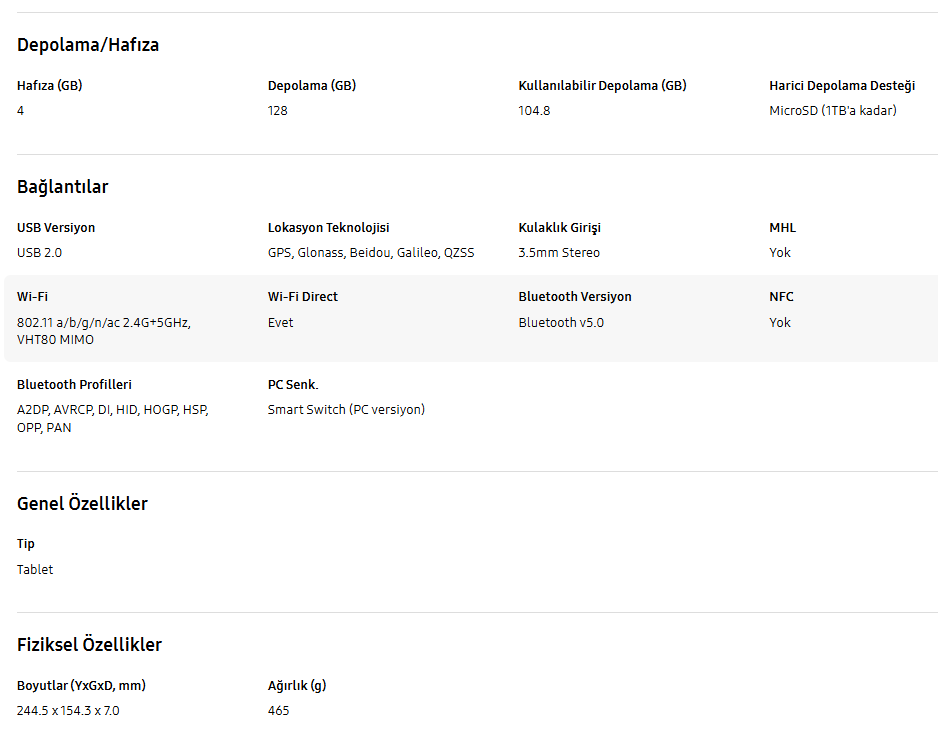The height and width of the screenshot is (745, 938).
Task: Click the Kullanılabilir Depolama (GB) label
Action: pyautogui.click(x=602, y=86)
